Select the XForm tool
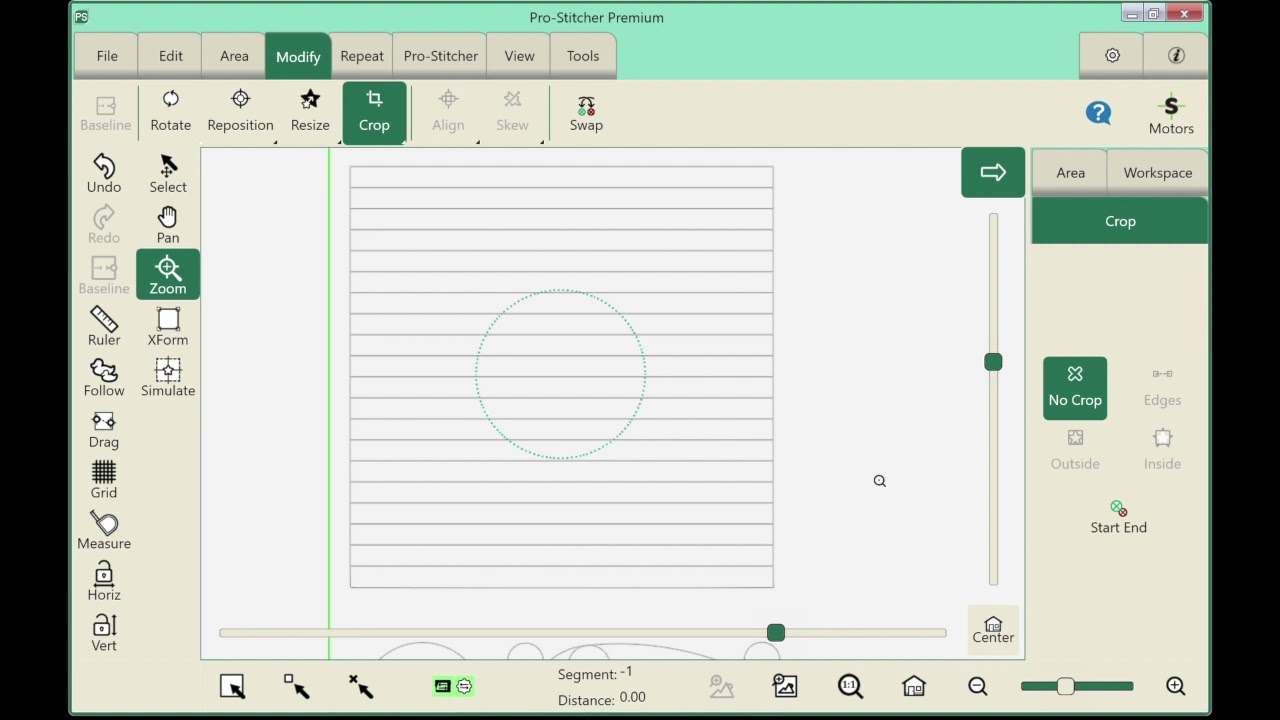Image resolution: width=1280 pixels, height=720 pixels. [168, 326]
